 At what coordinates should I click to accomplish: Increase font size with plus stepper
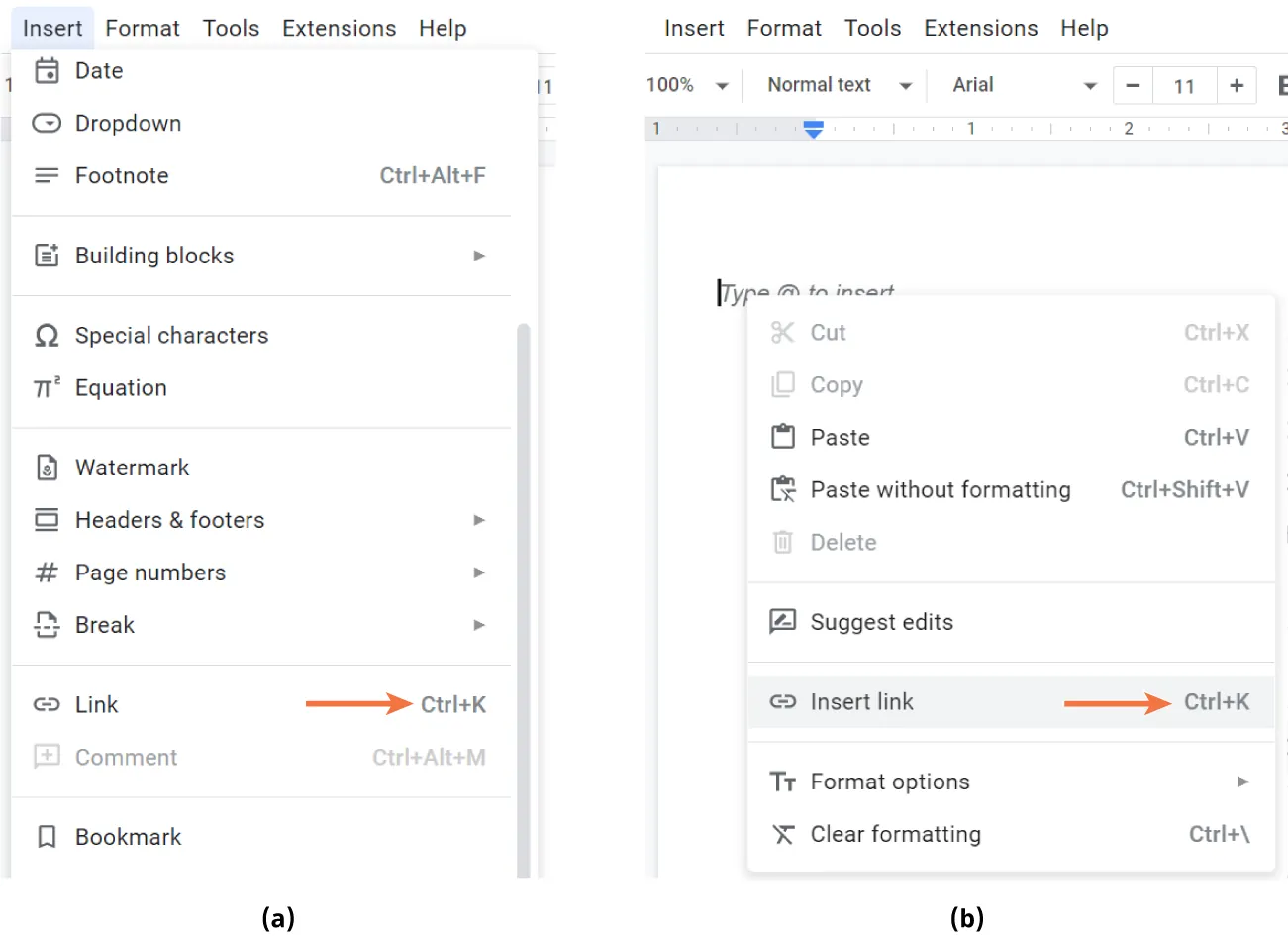point(1237,85)
